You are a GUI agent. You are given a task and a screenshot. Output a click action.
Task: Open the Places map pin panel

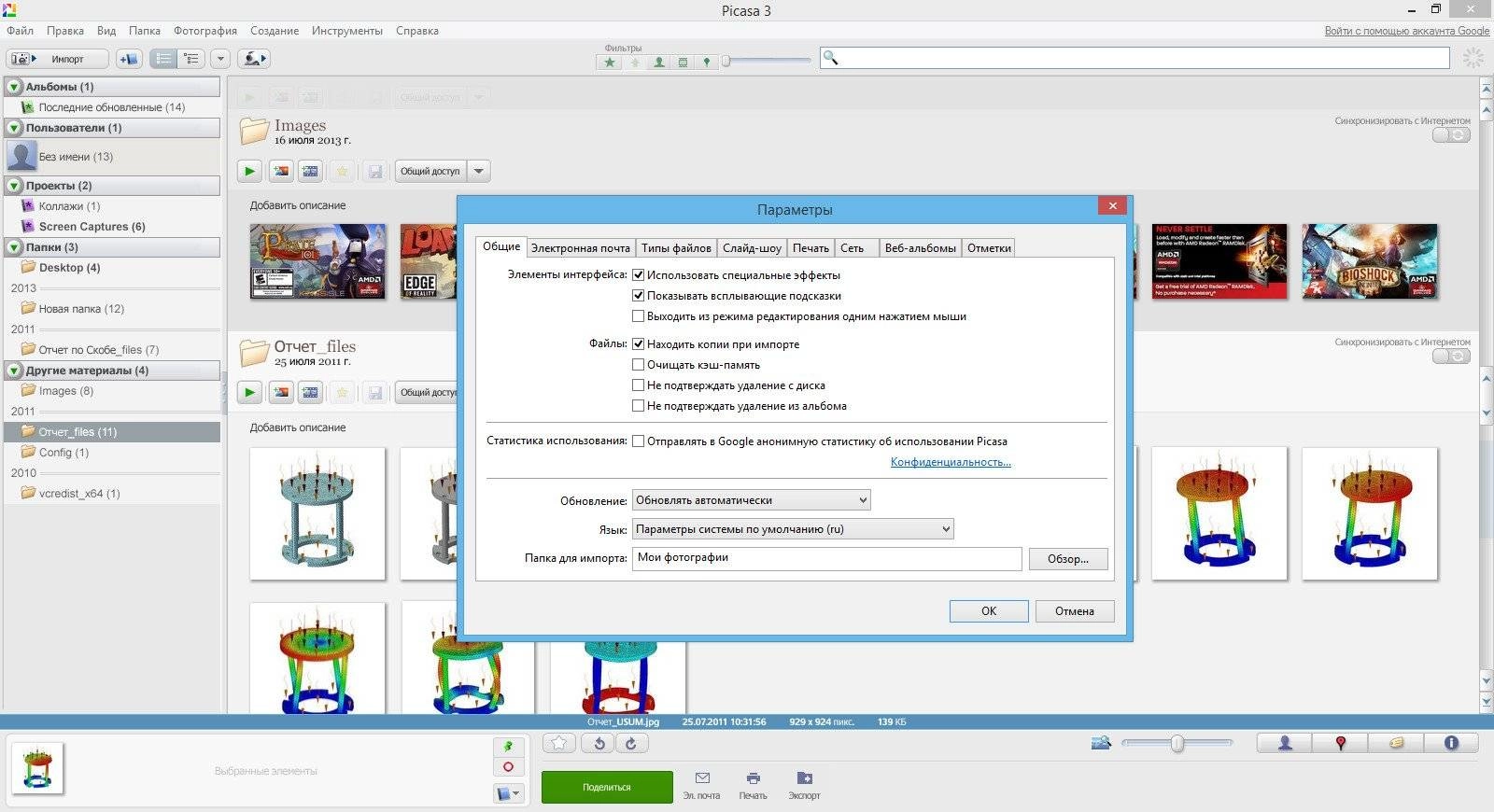1341,743
